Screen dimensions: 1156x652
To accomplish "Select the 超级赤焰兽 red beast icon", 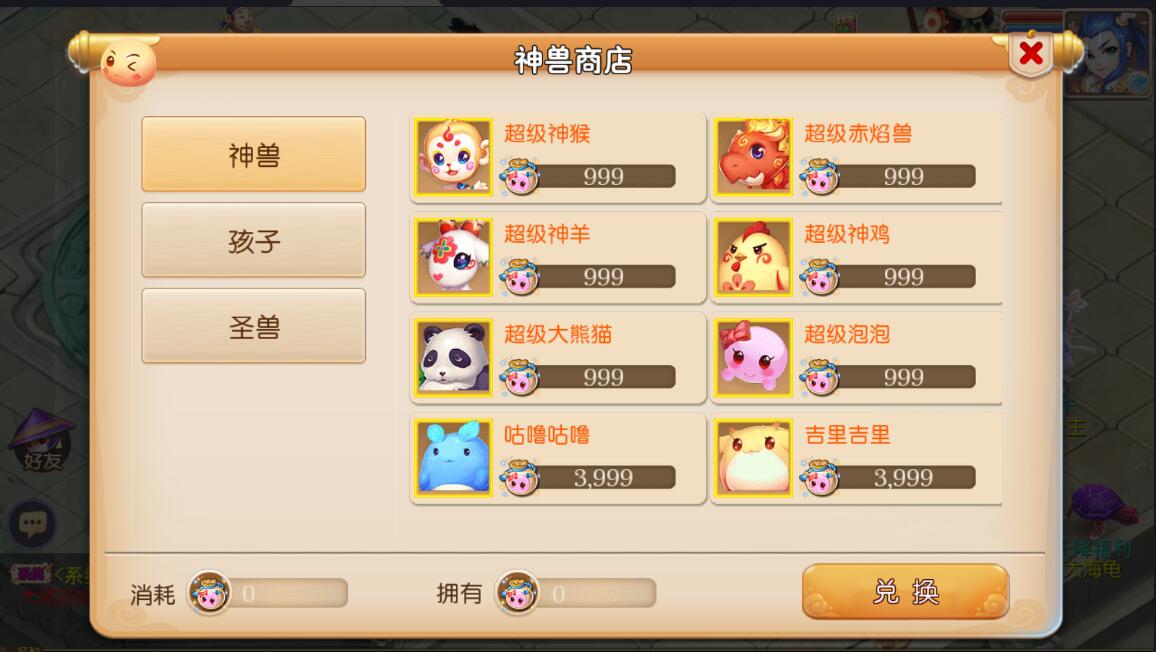I will coord(753,156).
